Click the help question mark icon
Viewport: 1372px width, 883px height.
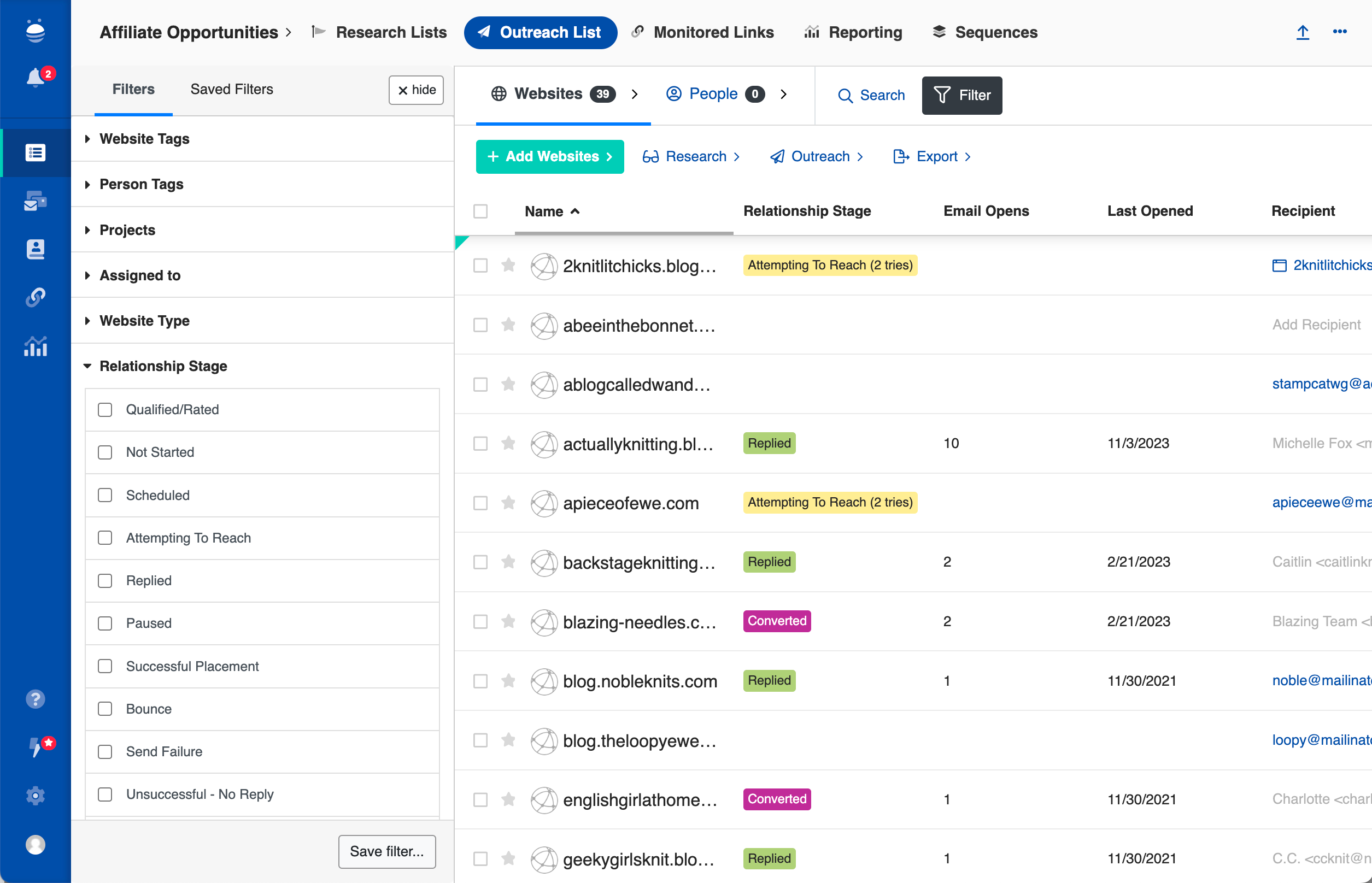tap(35, 699)
